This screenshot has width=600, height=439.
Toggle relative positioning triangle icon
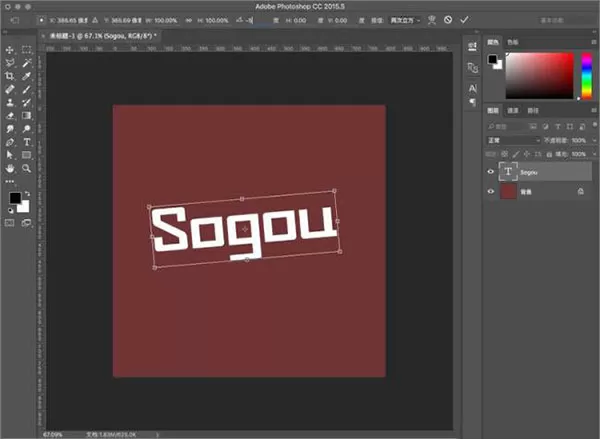pos(95,20)
